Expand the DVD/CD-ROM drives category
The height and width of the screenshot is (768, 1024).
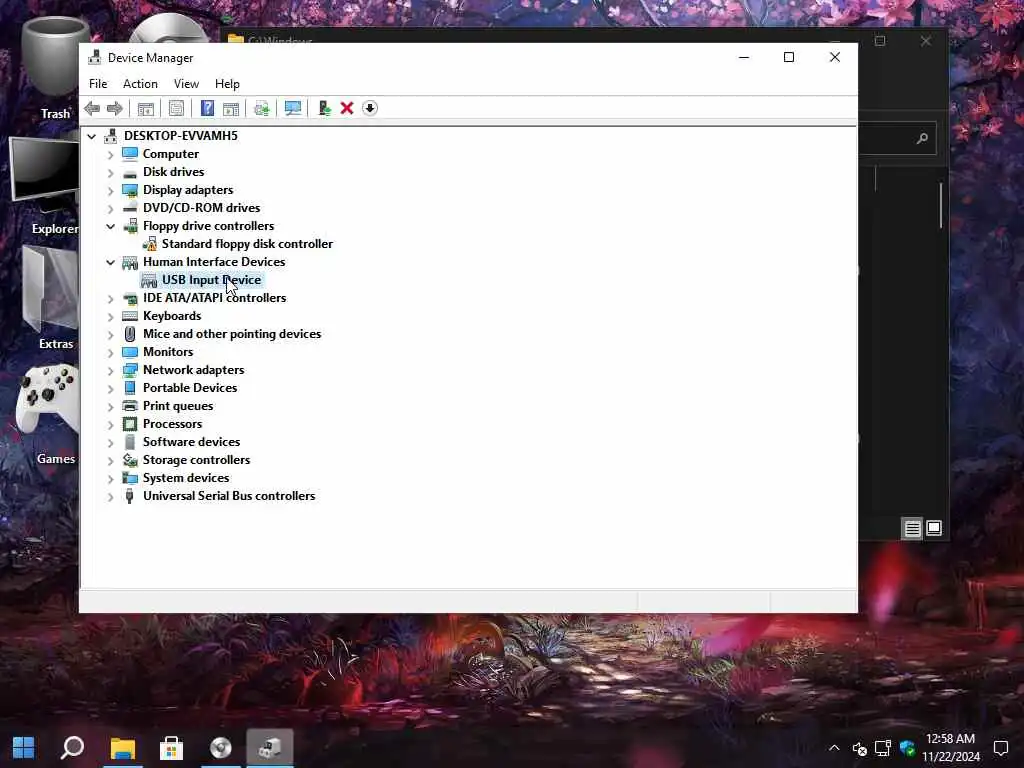[x=110, y=208]
